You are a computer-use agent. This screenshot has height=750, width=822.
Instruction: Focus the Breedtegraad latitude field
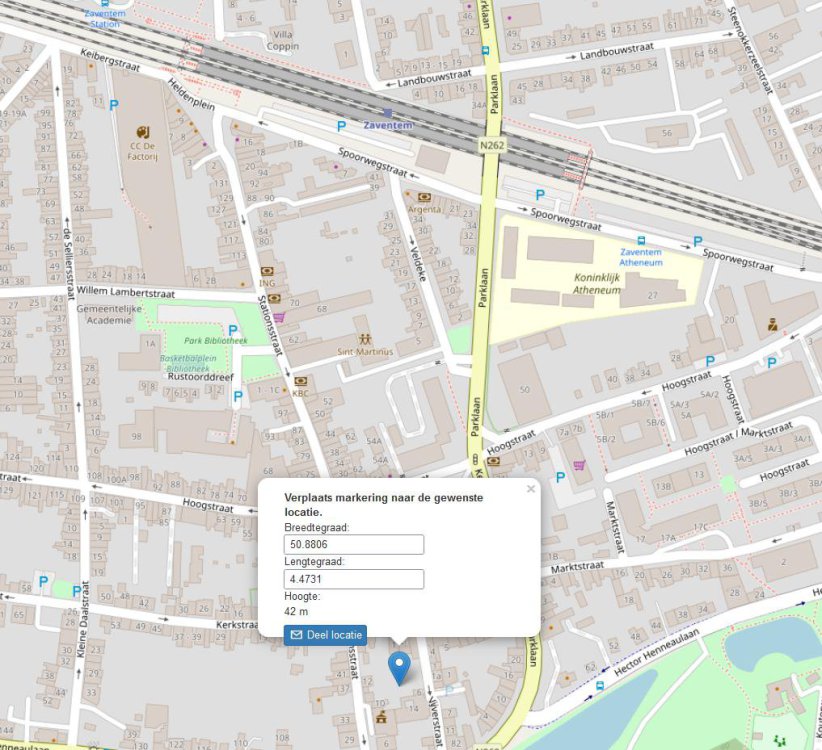(354, 545)
